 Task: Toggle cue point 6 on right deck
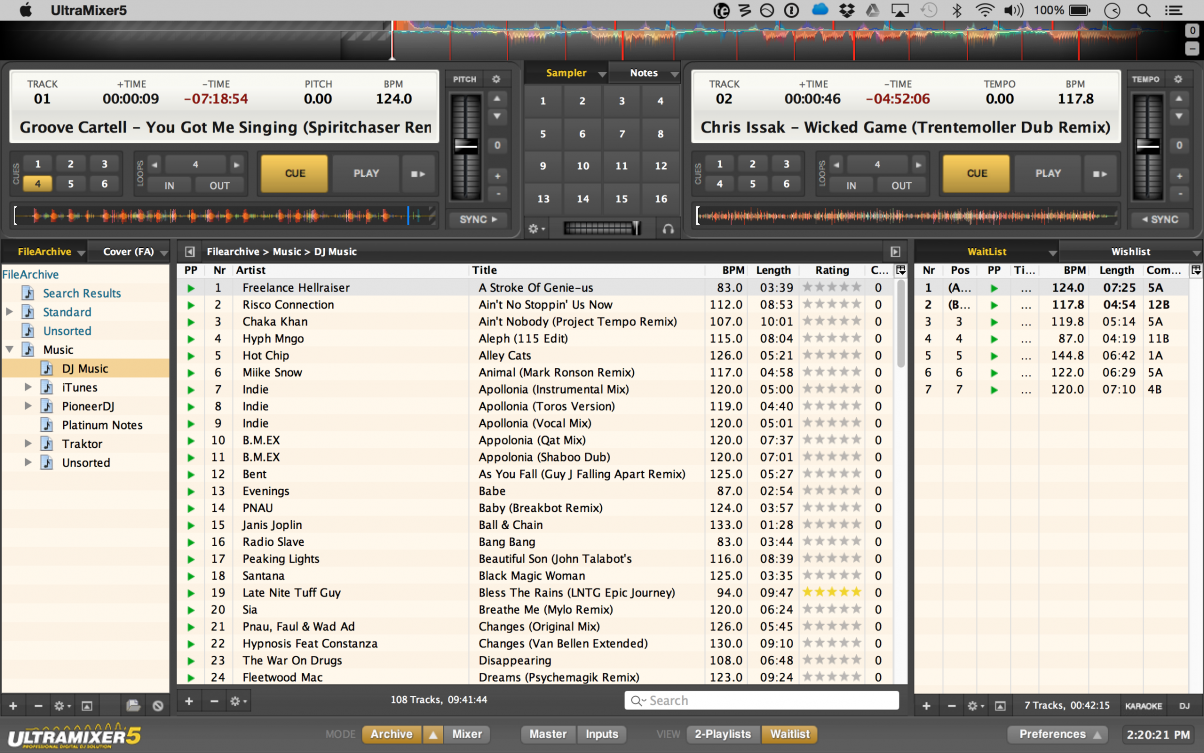[786, 184]
